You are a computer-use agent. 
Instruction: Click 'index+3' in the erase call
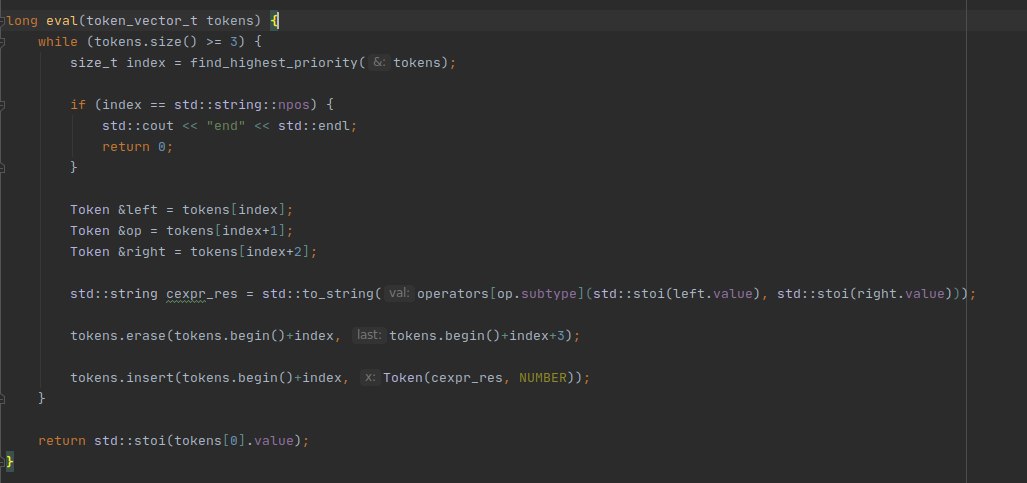(x=536, y=336)
